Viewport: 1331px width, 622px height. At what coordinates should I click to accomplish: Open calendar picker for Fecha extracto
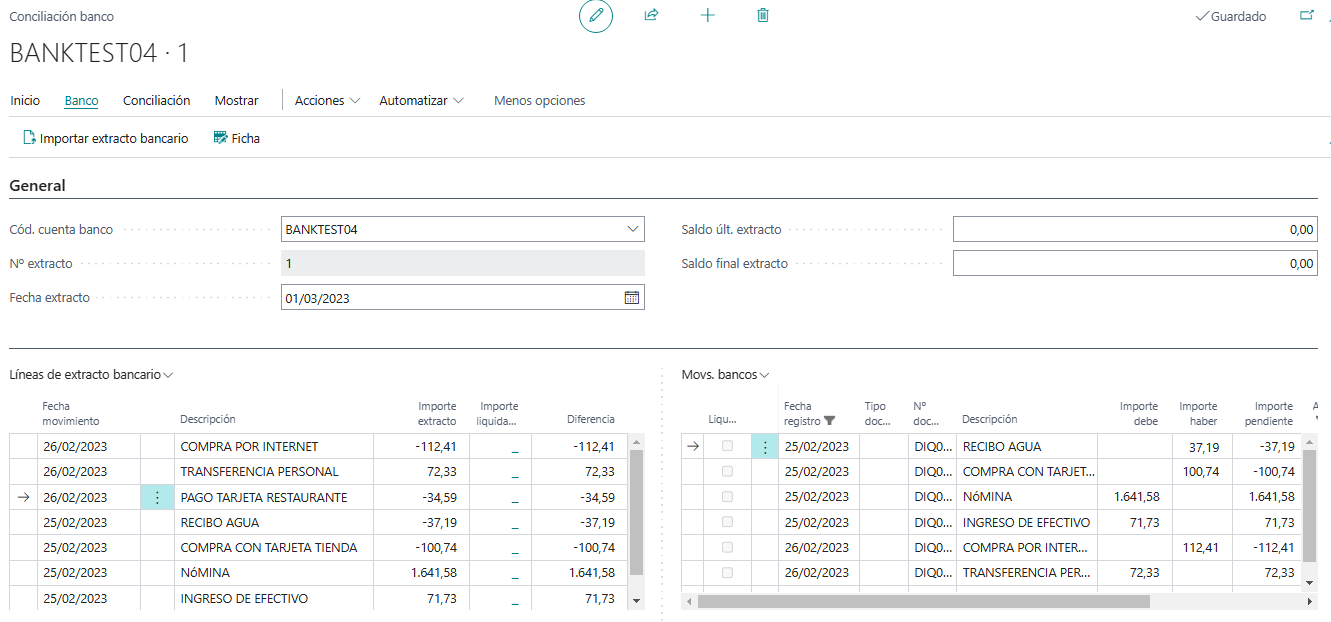coord(632,298)
